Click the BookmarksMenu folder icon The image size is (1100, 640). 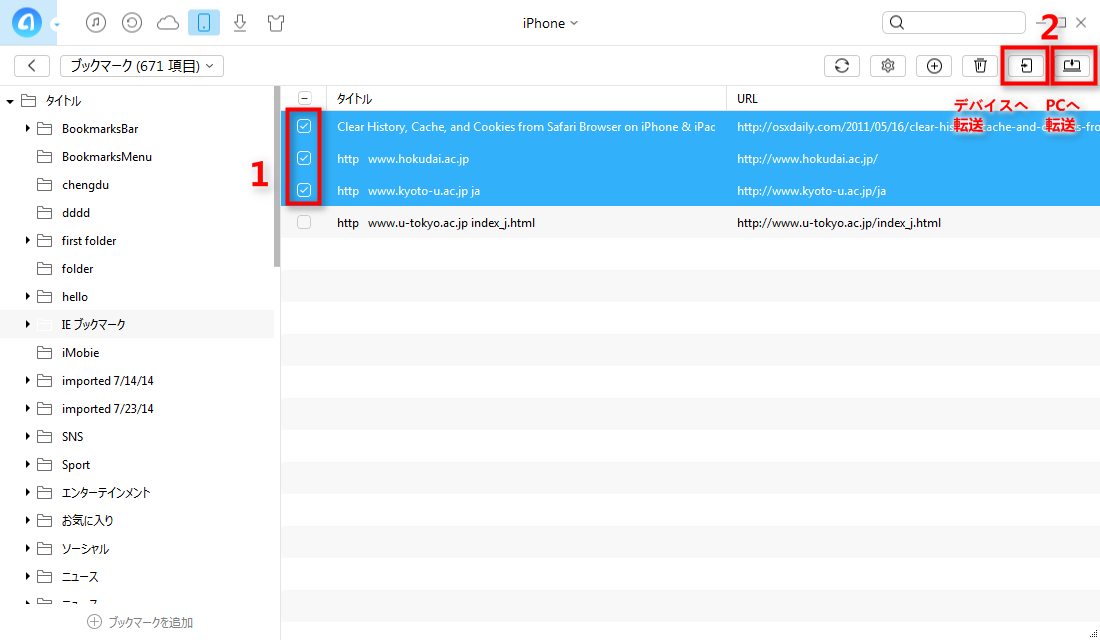(44, 156)
